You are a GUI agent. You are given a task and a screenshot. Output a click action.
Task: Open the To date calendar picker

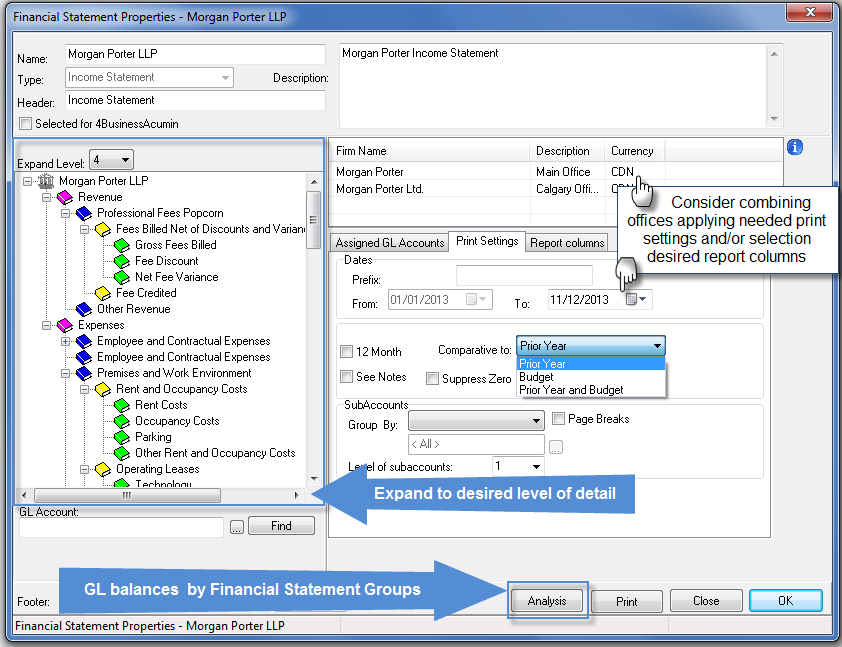(x=636, y=299)
